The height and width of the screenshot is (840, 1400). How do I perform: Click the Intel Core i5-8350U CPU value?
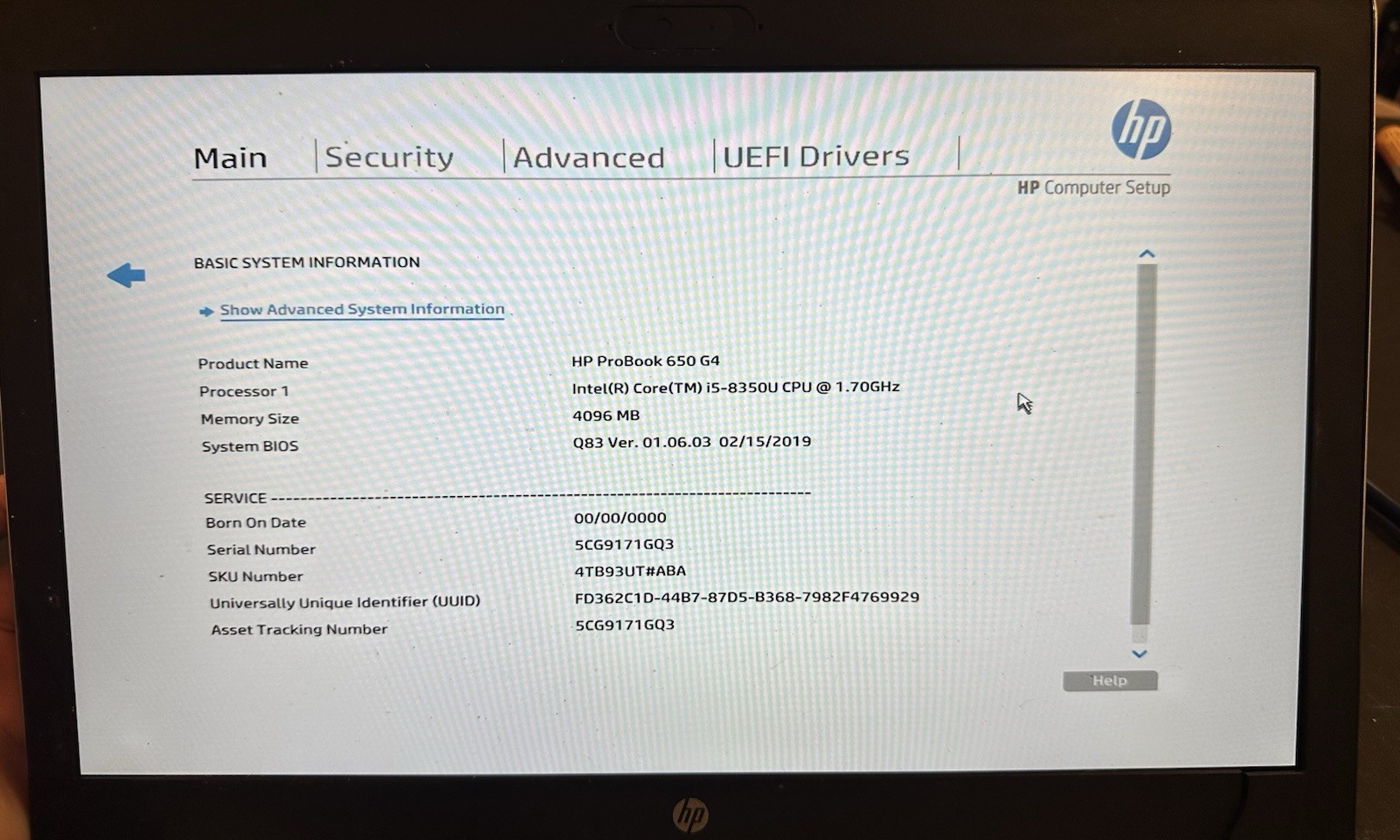point(736,387)
